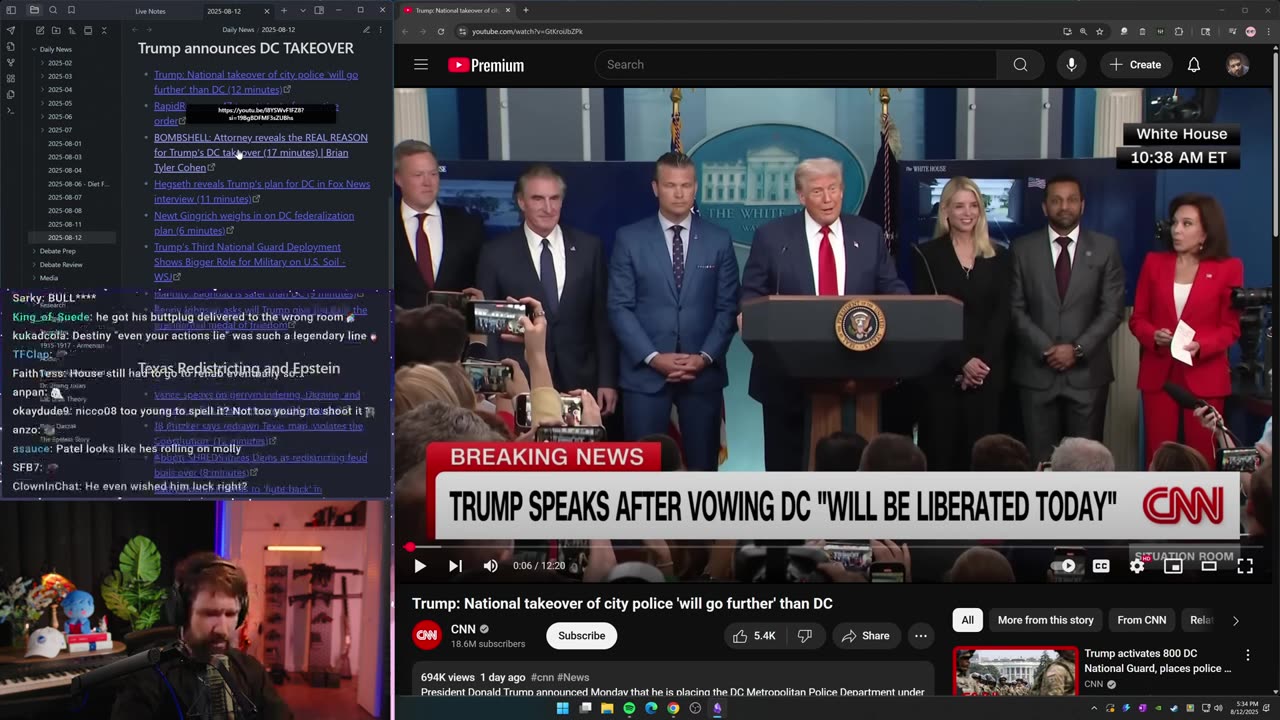Viewport: 1280px width, 720px height.
Task: Switch the note to edit mode (pencil)
Action: click(366, 30)
